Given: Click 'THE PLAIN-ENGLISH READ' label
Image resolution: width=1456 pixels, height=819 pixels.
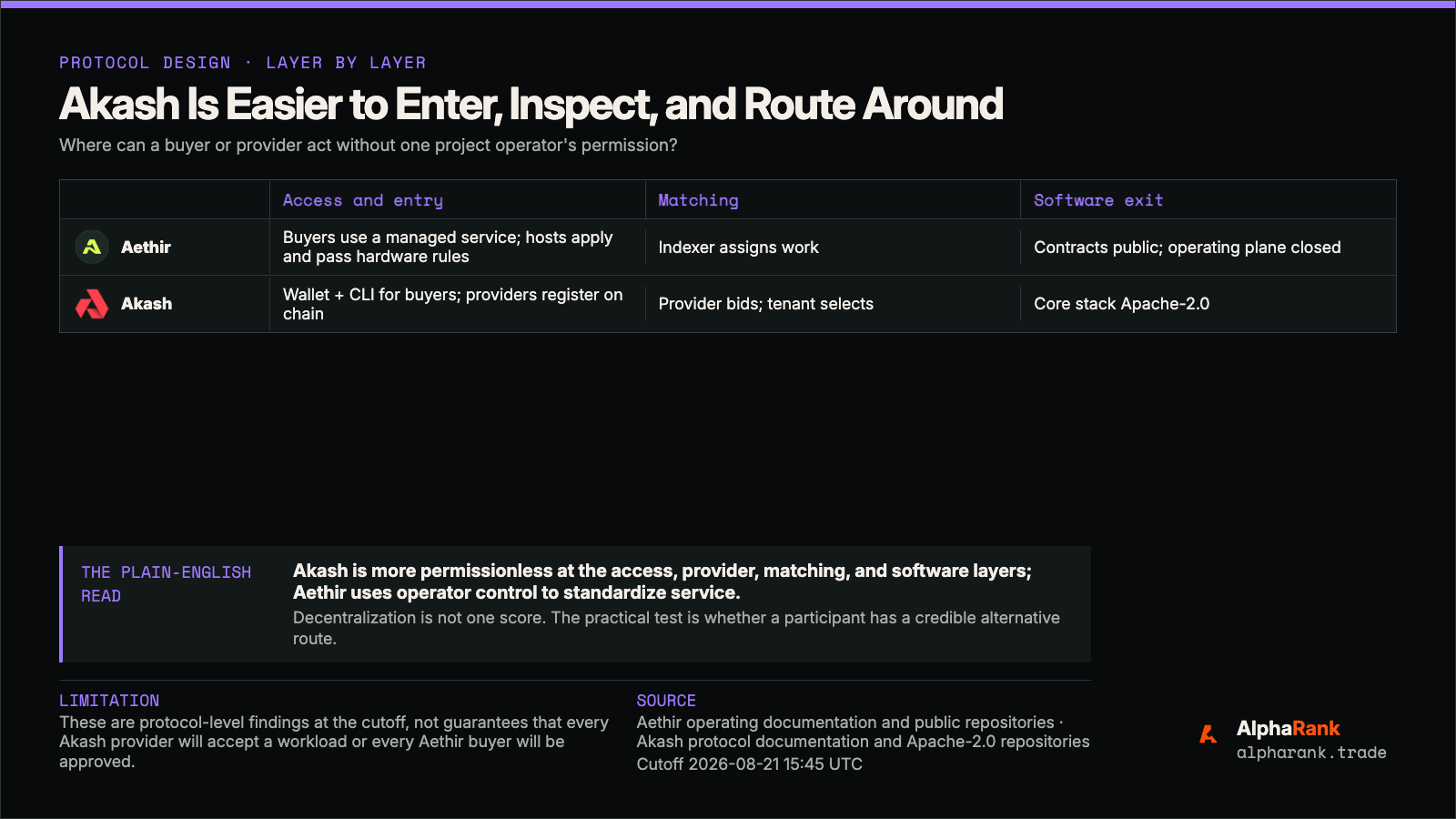Looking at the screenshot, I should (x=167, y=584).
